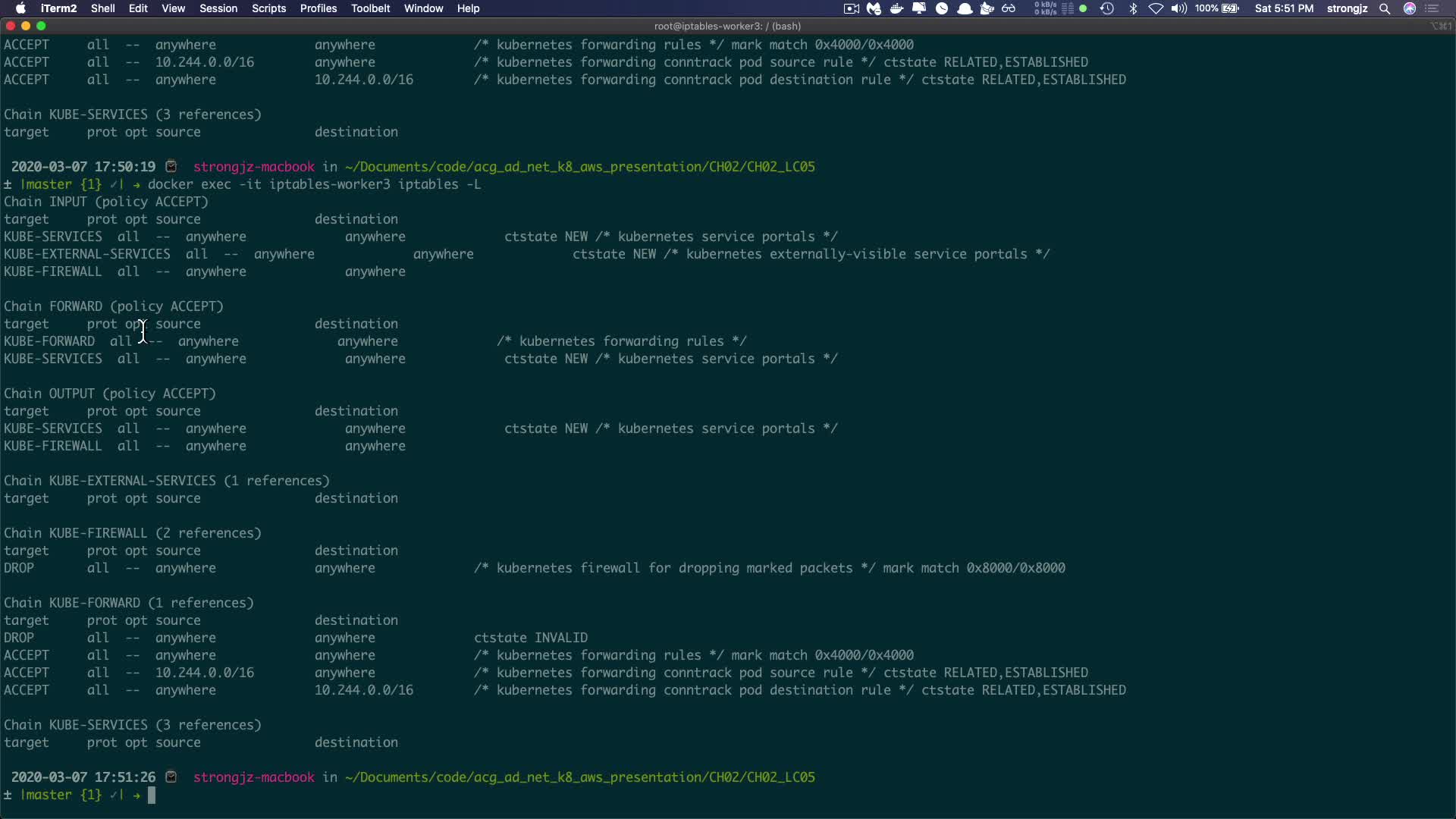Image resolution: width=1456 pixels, height=819 pixels.
Task: Open the Scripts menu
Action: tap(268, 8)
